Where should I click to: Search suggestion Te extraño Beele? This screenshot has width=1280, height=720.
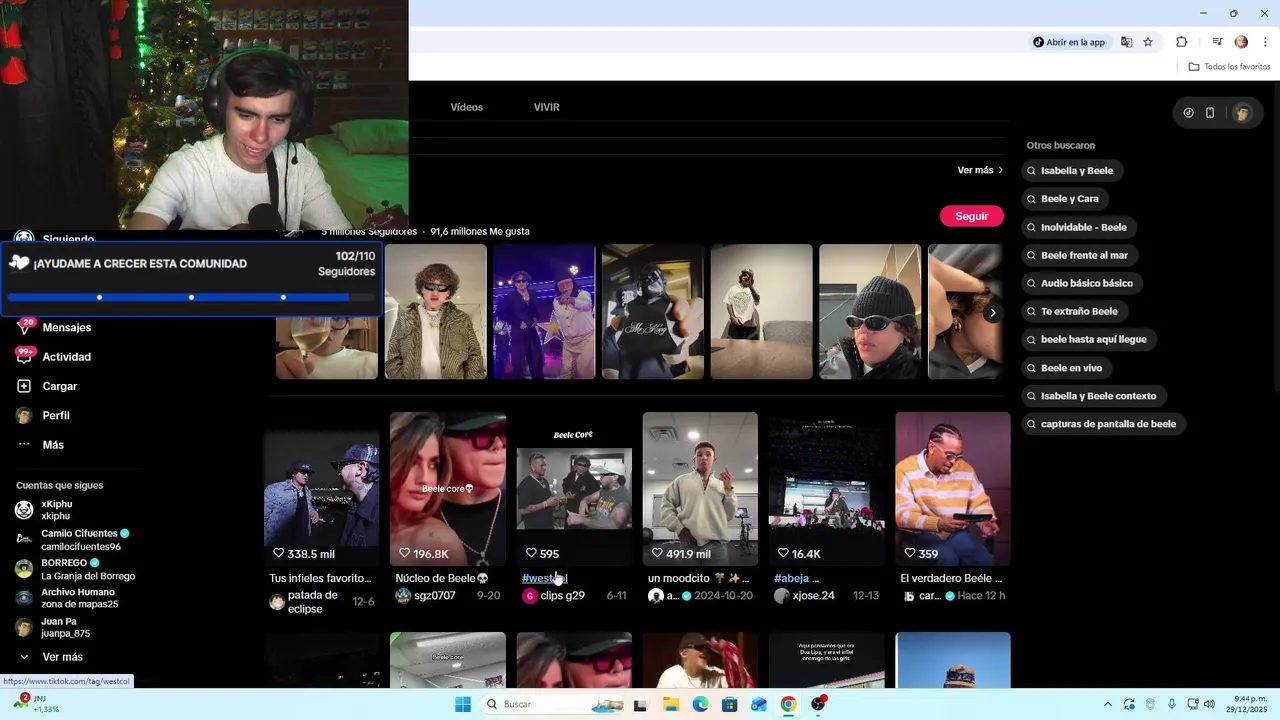tap(1073, 311)
